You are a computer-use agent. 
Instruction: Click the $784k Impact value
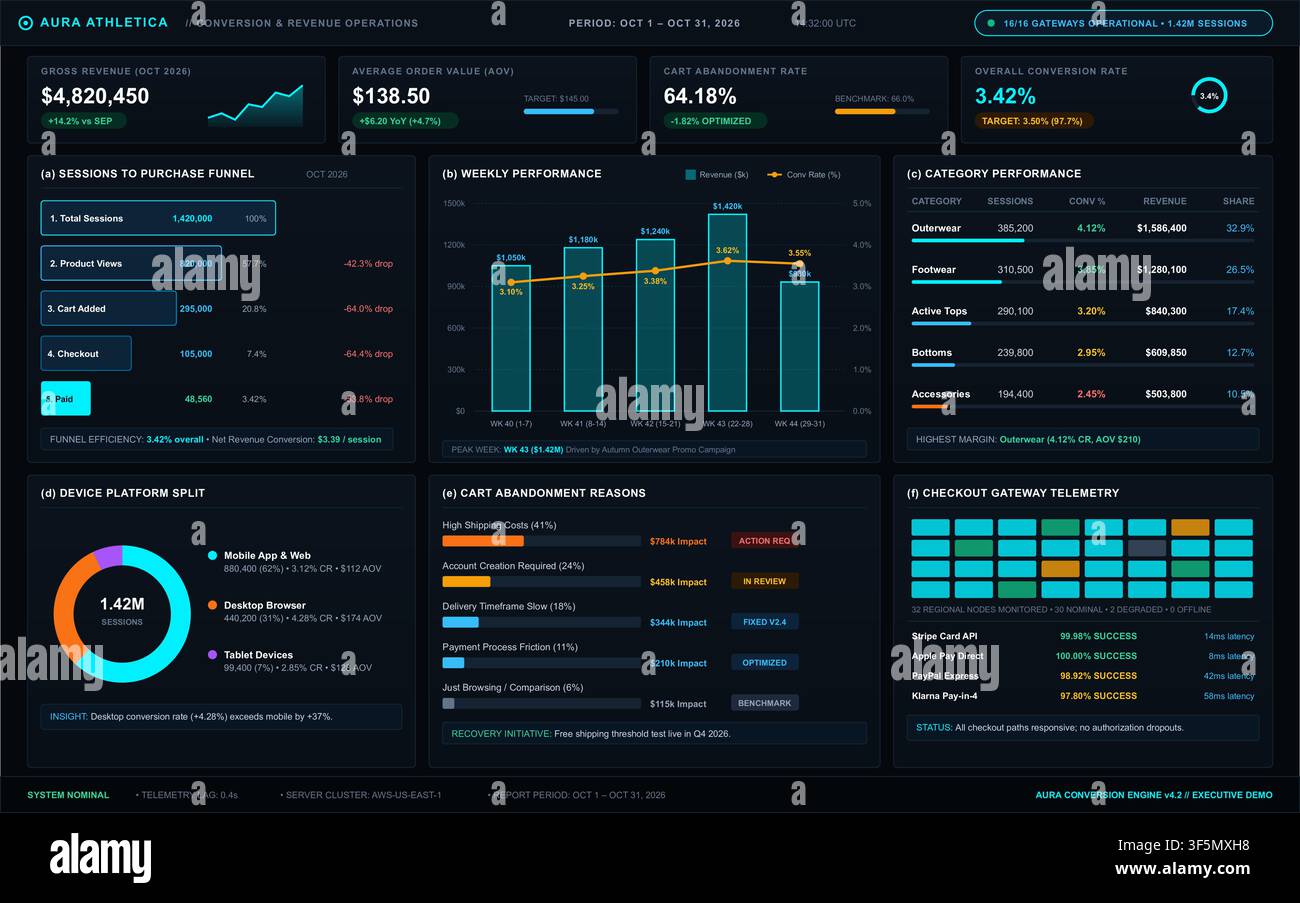(678, 541)
